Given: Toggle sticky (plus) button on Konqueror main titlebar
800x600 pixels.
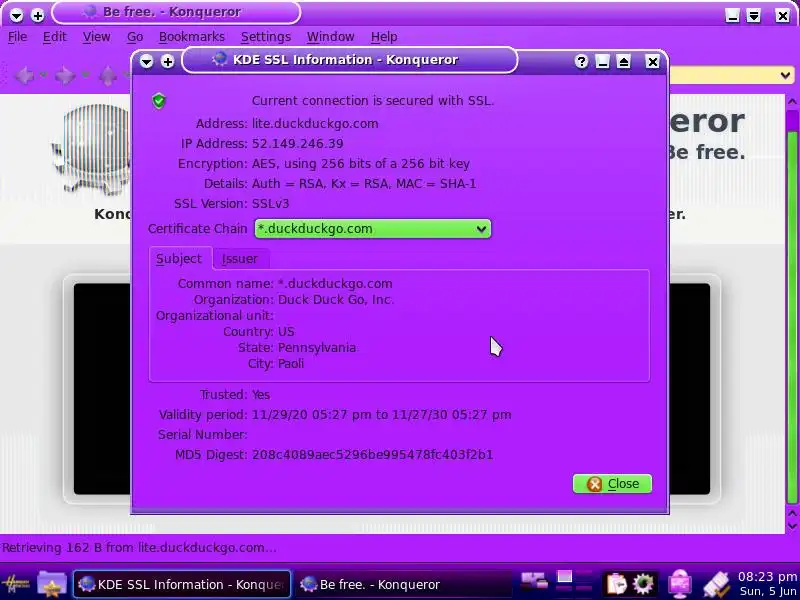Looking at the screenshot, I should (x=37, y=15).
